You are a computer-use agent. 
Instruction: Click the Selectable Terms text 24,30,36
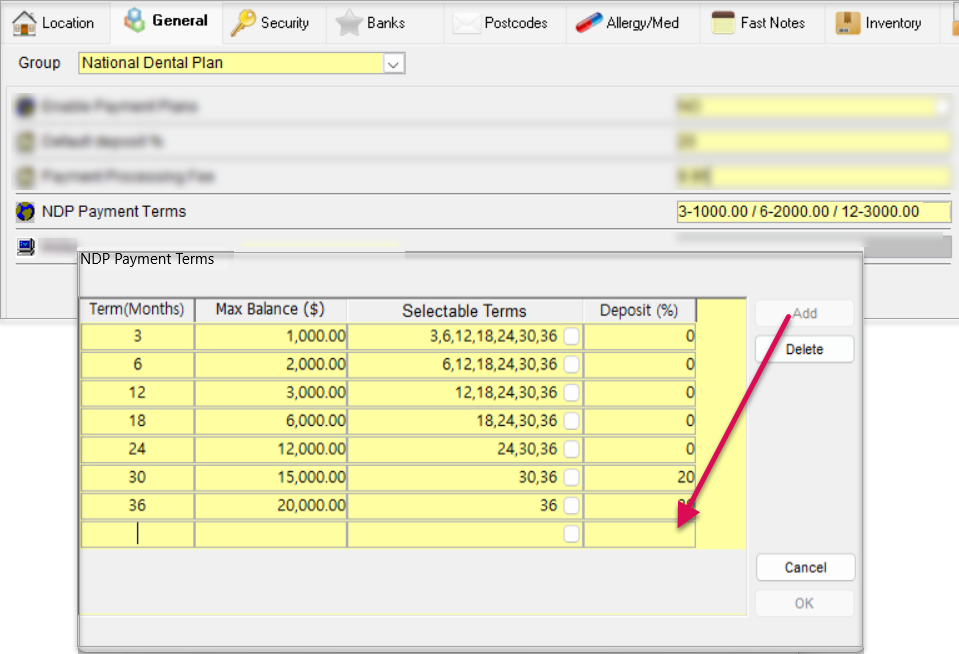pos(527,449)
